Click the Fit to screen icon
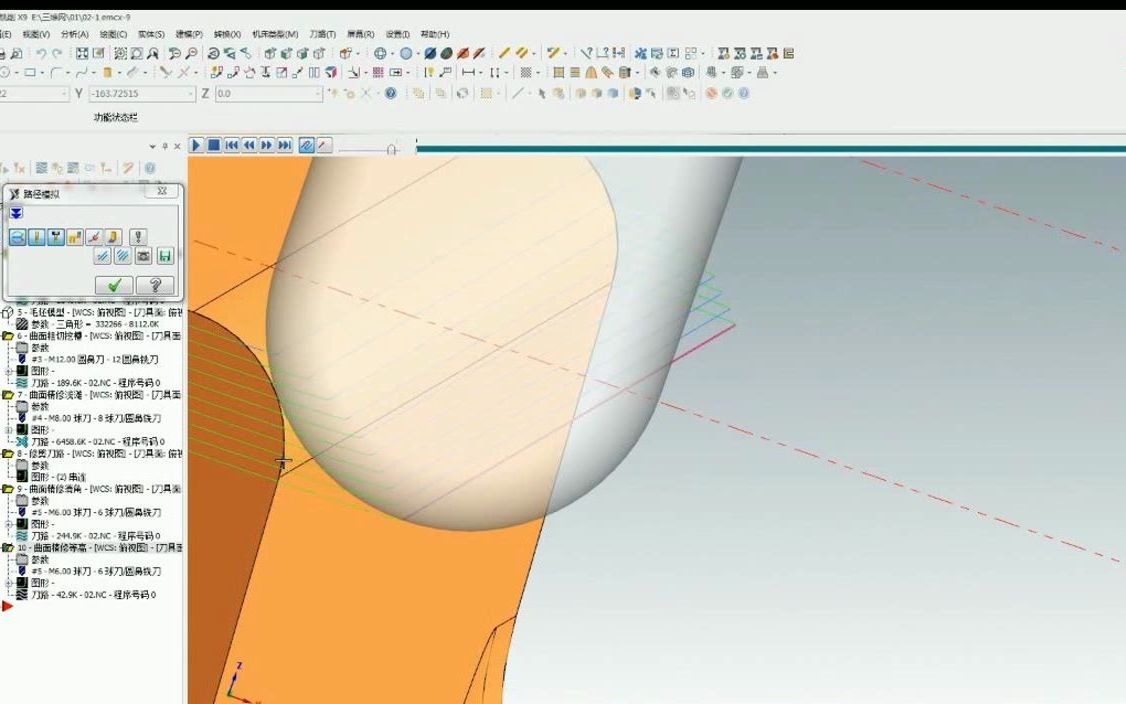 [x=83, y=53]
